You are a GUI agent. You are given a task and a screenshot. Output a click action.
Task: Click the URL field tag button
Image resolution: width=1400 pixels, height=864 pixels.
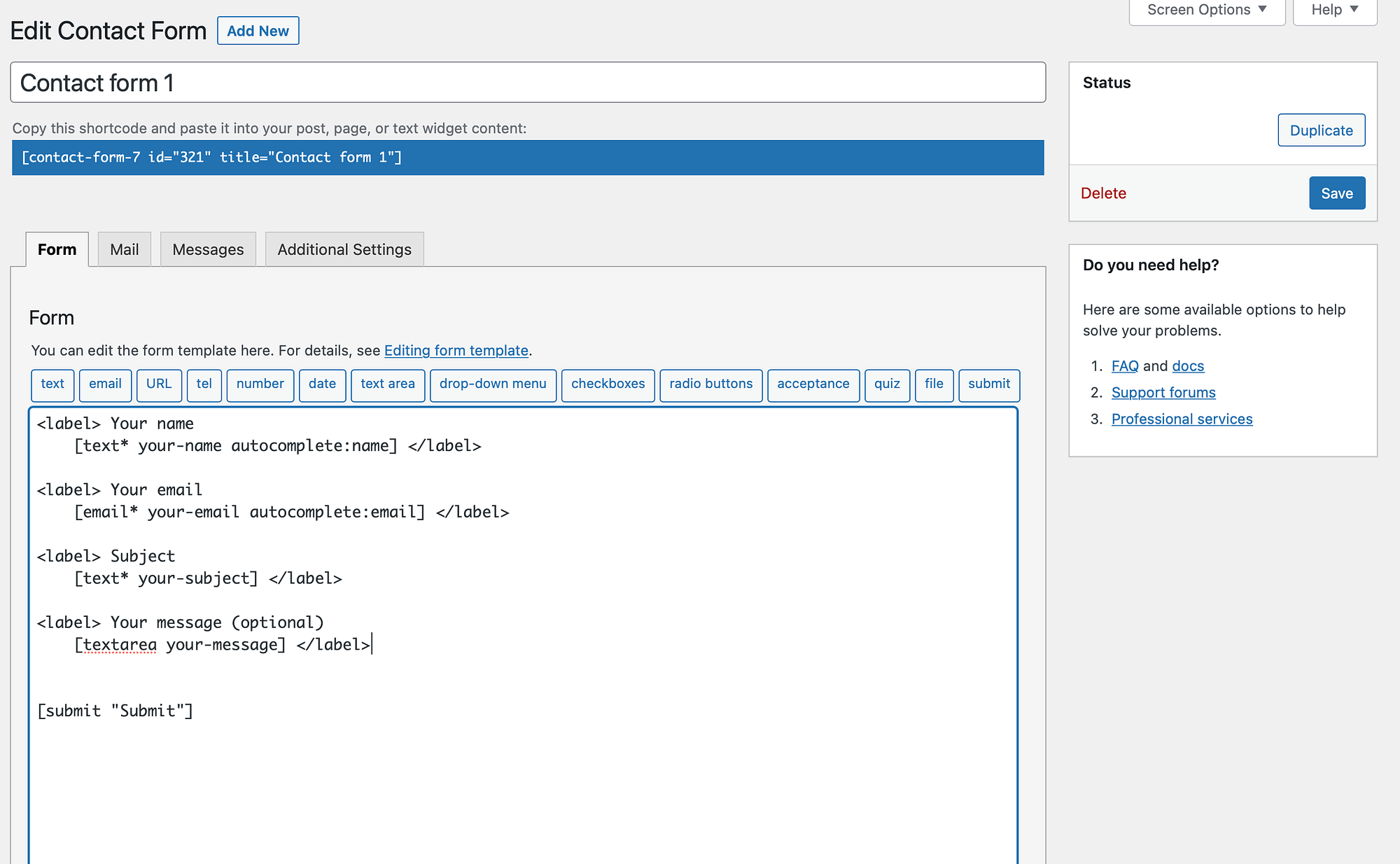(157, 383)
